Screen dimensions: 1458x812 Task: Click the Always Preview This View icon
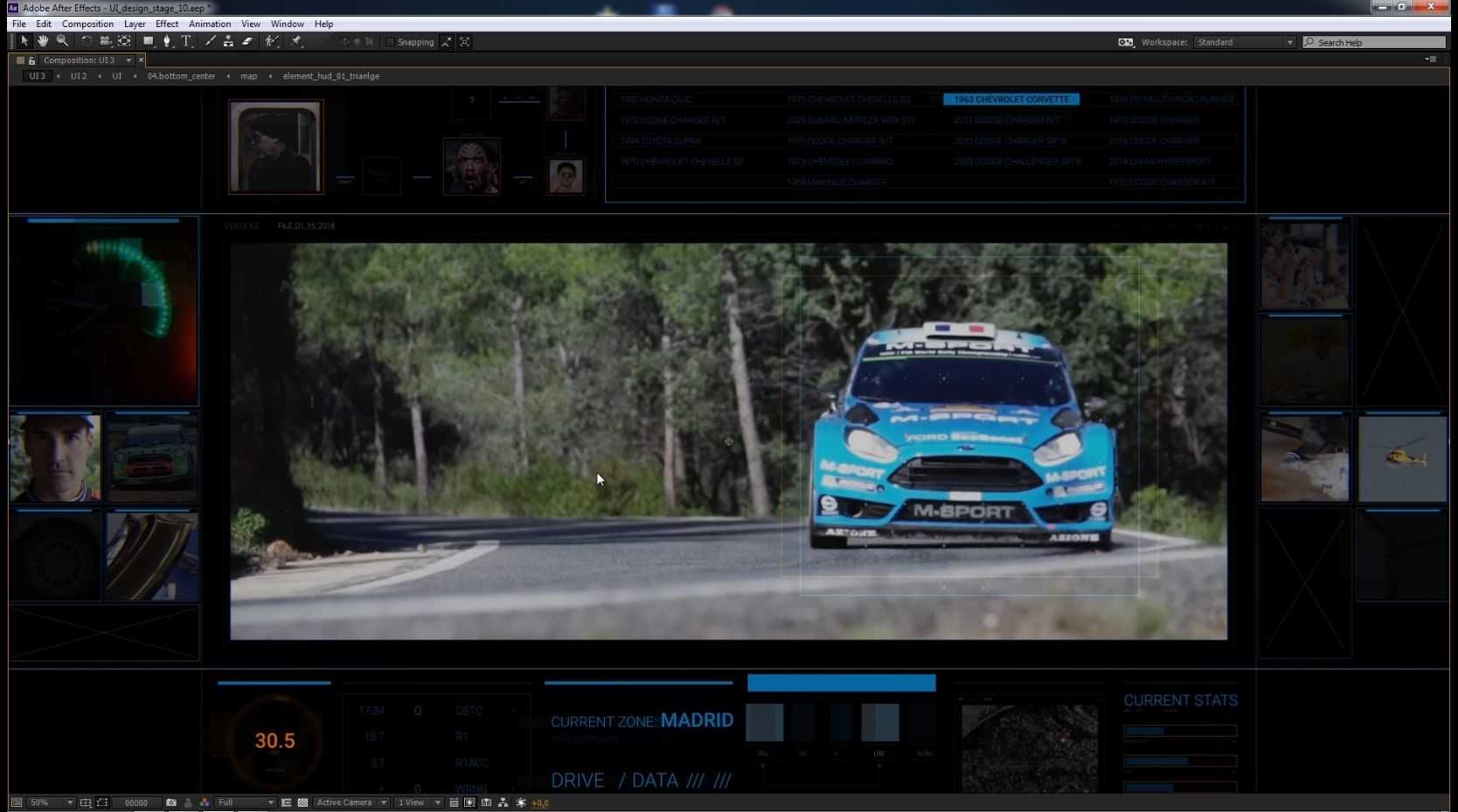17,802
